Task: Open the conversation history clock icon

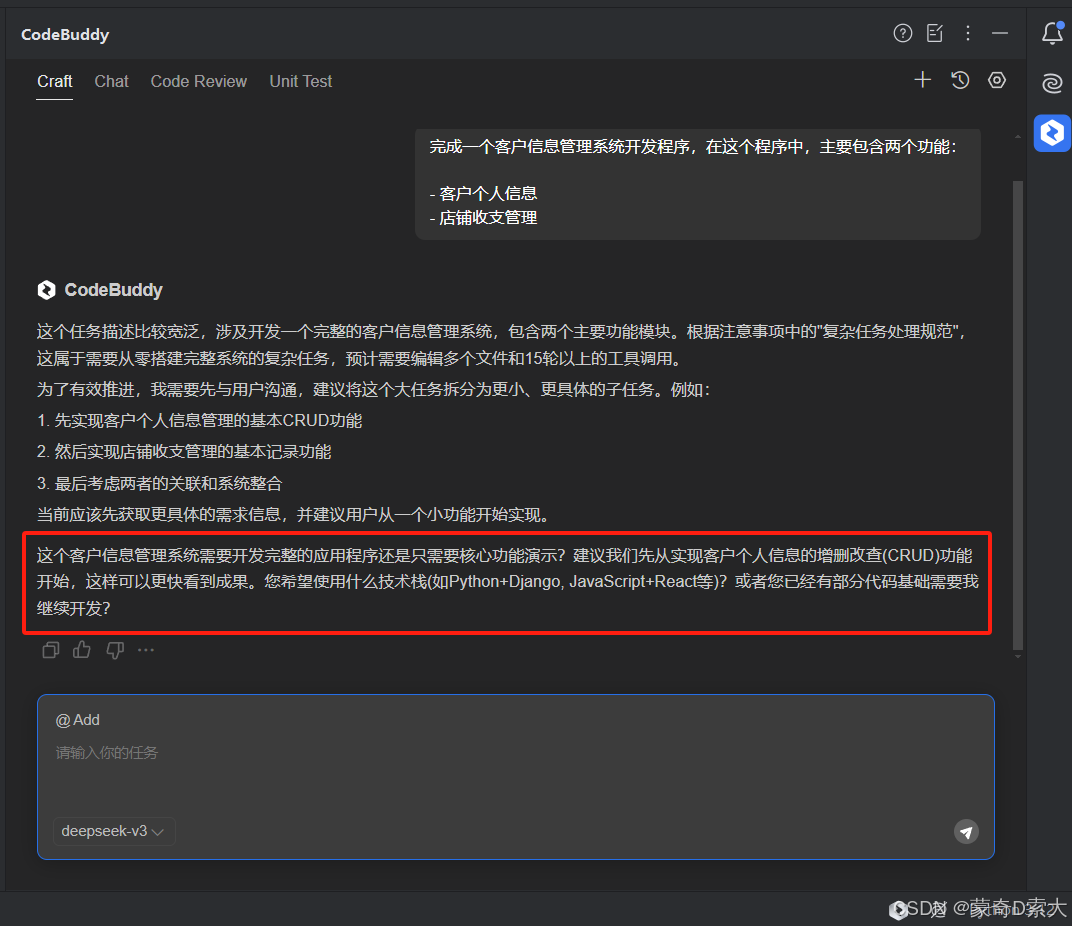Action: [x=960, y=80]
